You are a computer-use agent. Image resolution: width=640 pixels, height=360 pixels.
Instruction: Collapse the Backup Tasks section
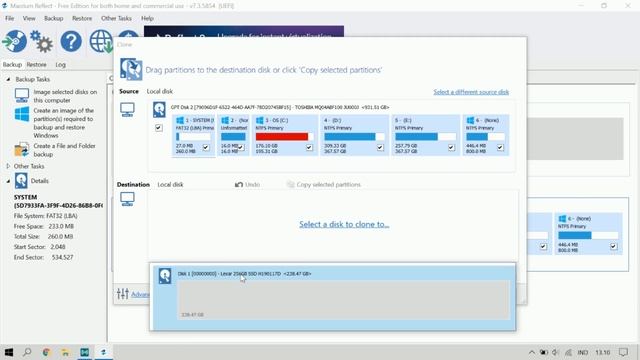[8, 79]
